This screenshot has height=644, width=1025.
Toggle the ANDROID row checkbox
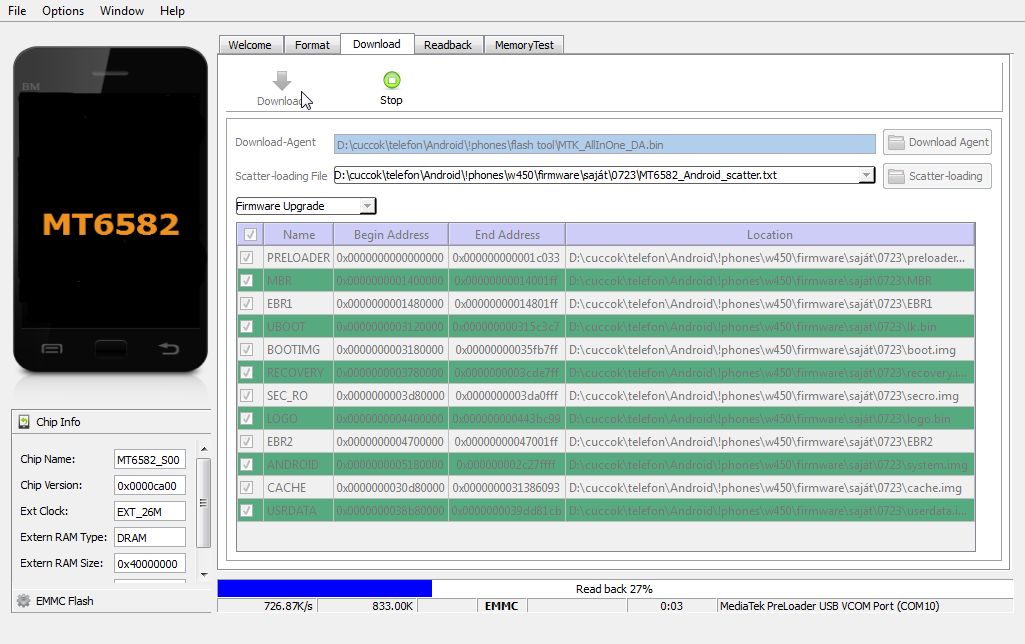pos(246,464)
